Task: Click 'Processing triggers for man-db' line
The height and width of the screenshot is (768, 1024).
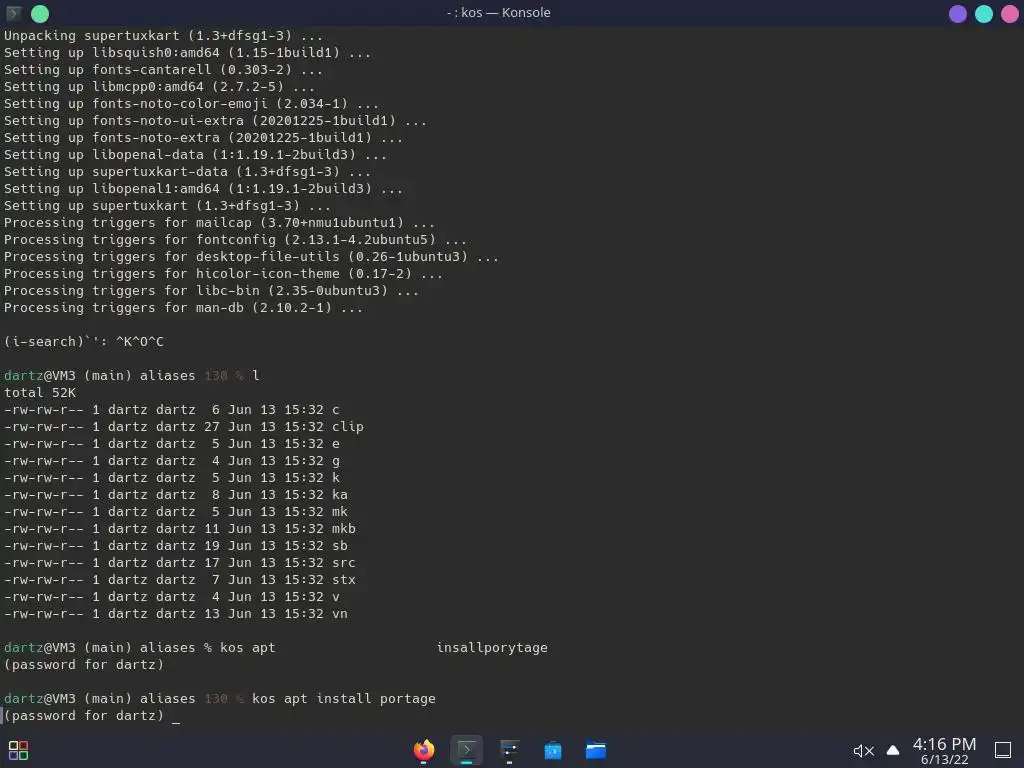Action: pos(184,308)
